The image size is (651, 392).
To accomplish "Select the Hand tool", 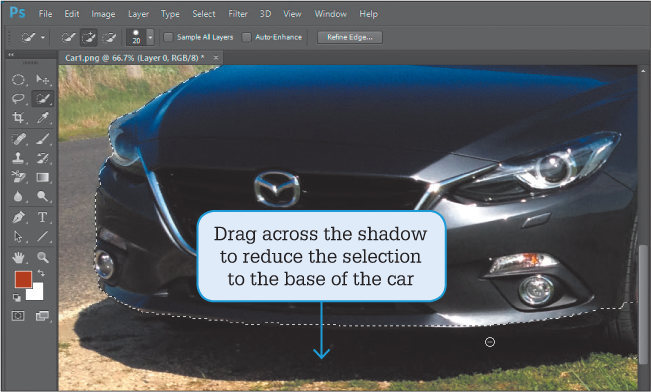I will pyautogui.click(x=18, y=257).
